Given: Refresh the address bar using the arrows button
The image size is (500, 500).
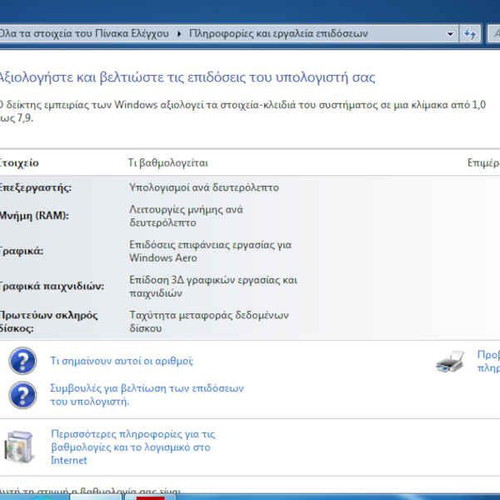Looking at the screenshot, I should pyautogui.click(x=470, y=34).
